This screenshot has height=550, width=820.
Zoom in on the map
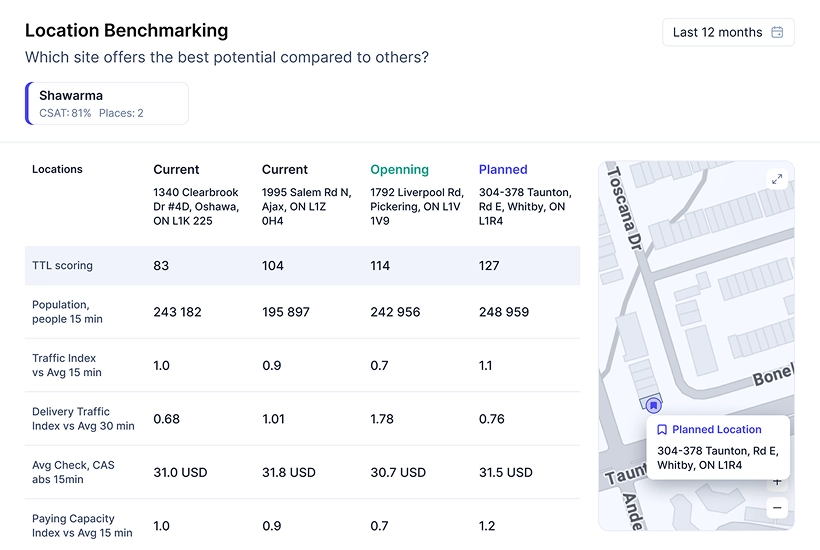coord(777,482)
